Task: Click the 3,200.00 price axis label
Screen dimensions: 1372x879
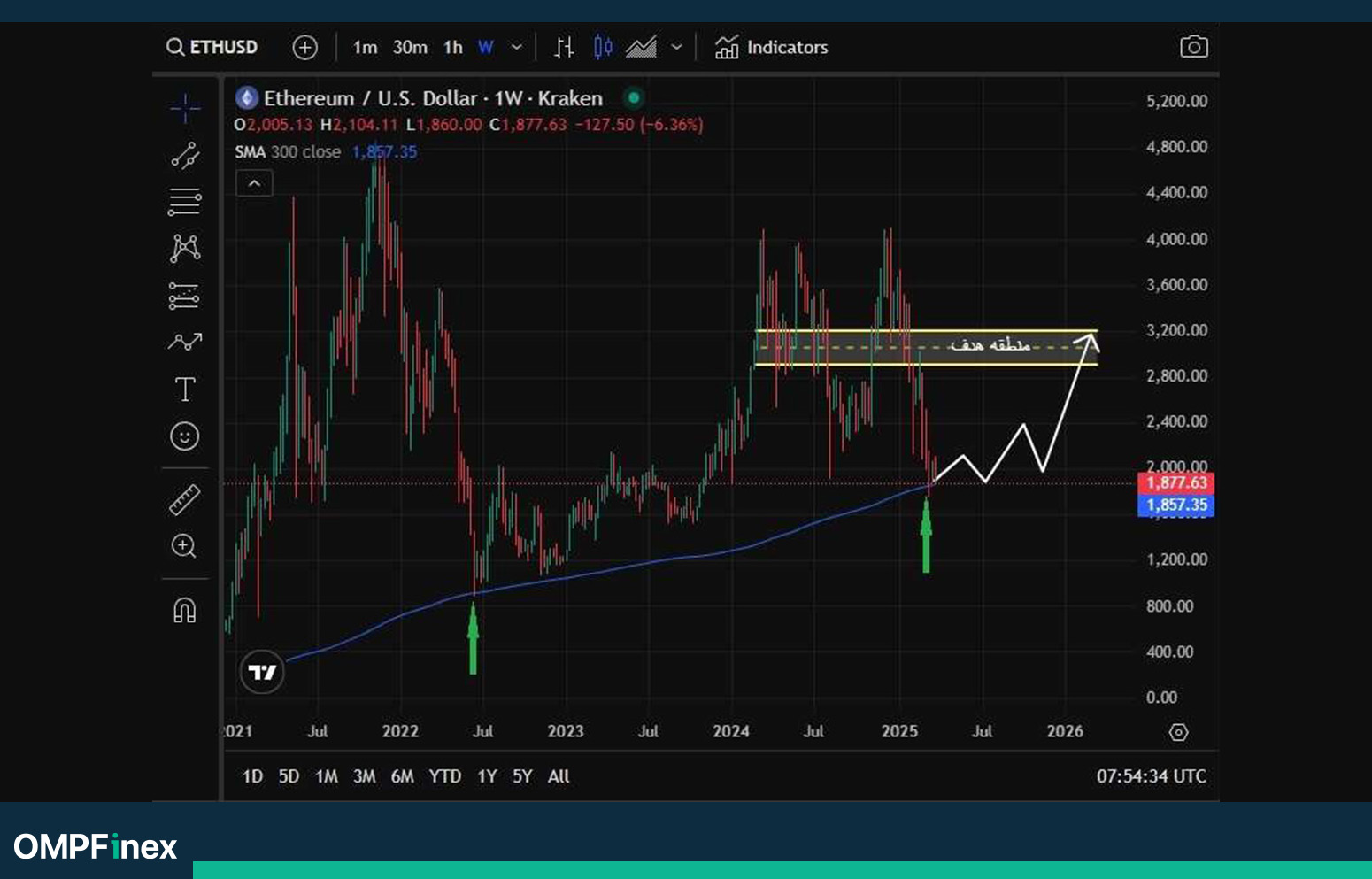Action: pyautogui.click(x=1176, y=330)
